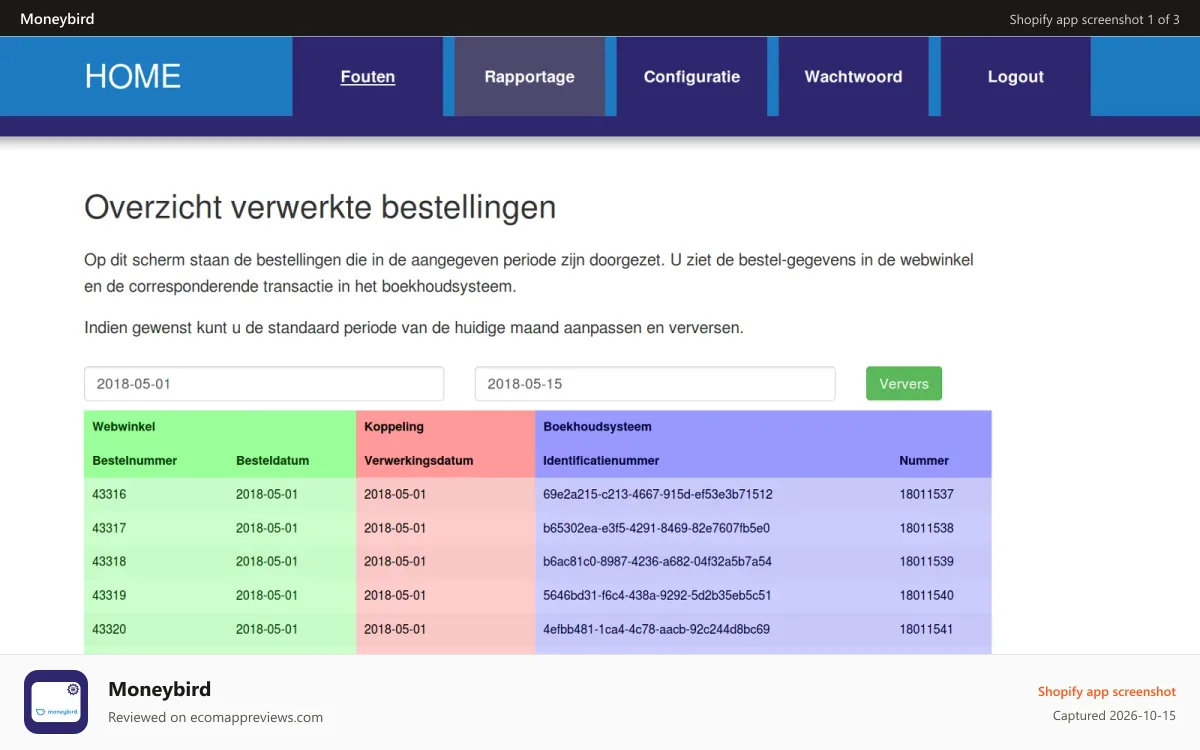Click the Boekhoudsysteem column group header

tap(597, 427)
